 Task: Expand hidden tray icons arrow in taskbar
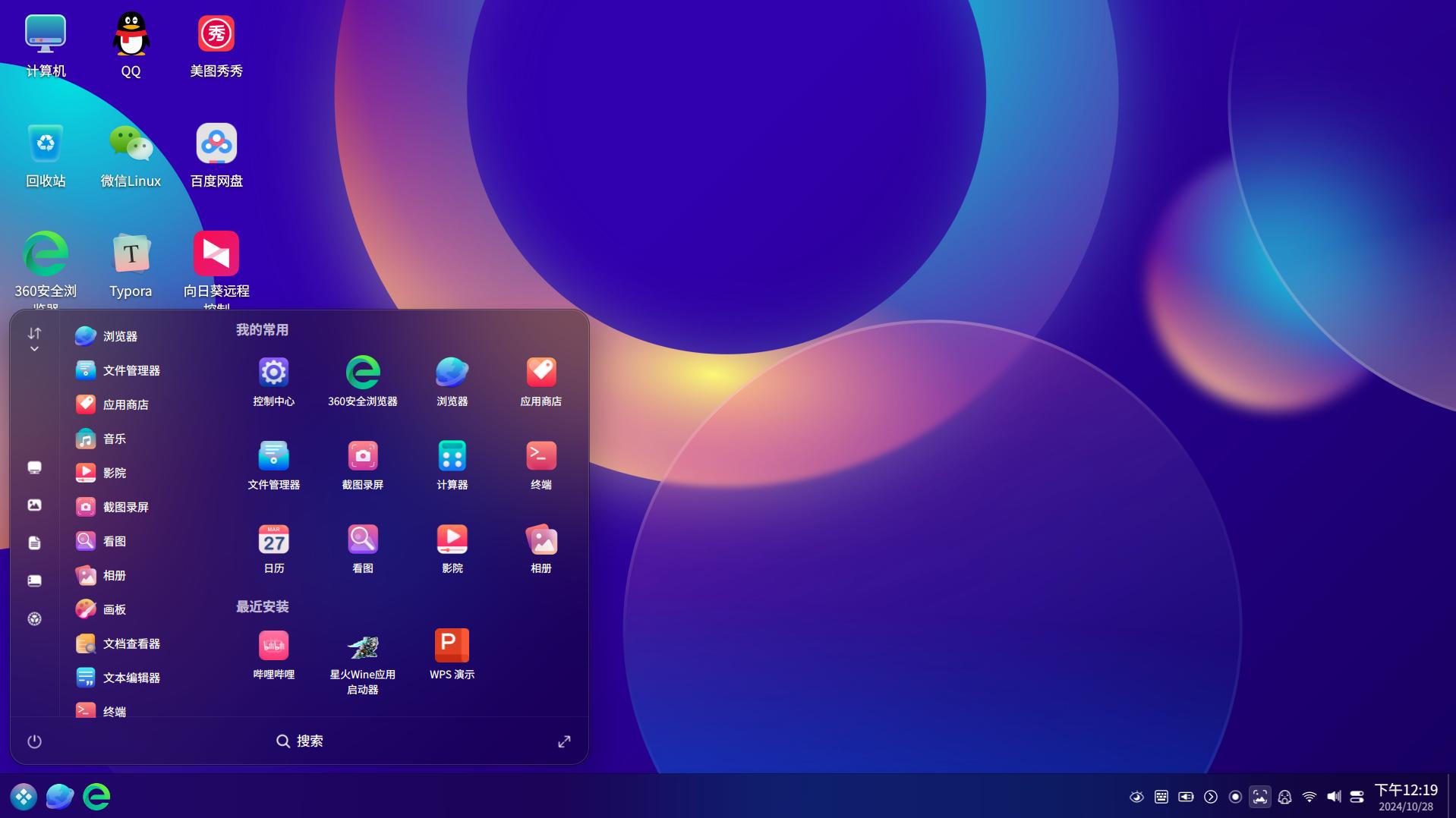click(1211, 797)
